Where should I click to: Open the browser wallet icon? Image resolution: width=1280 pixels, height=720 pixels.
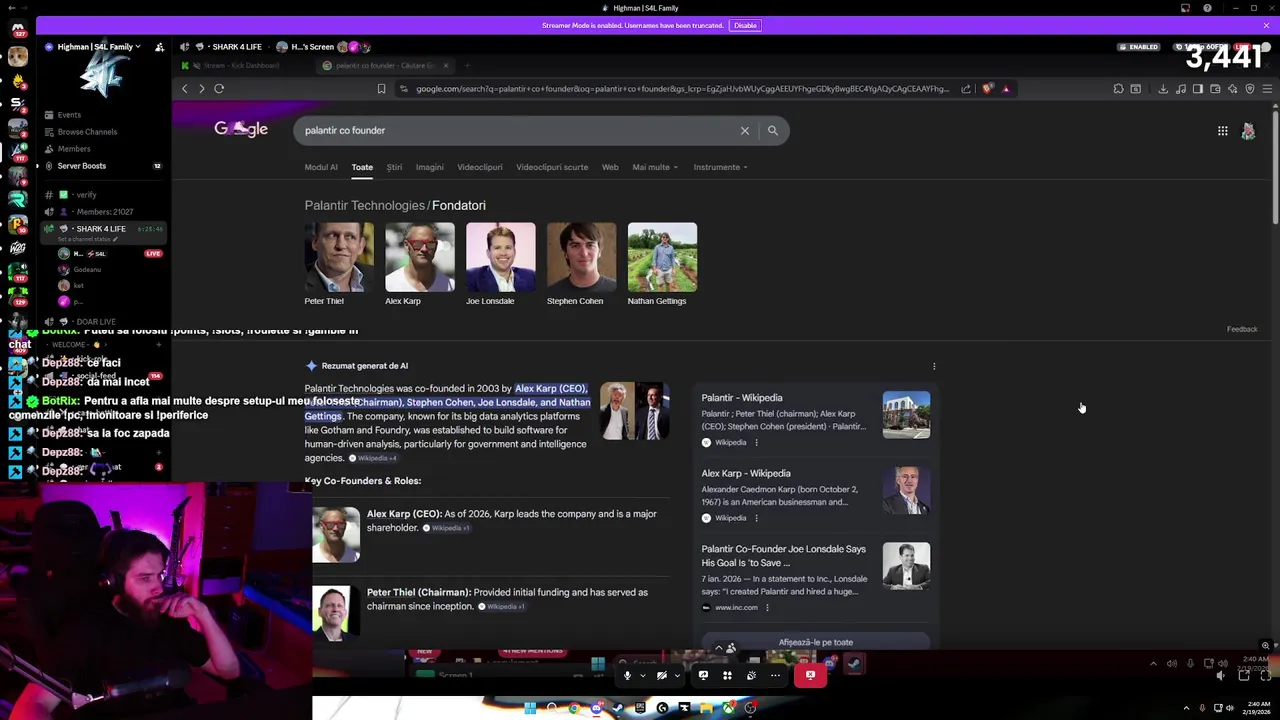click(1215, 89)
